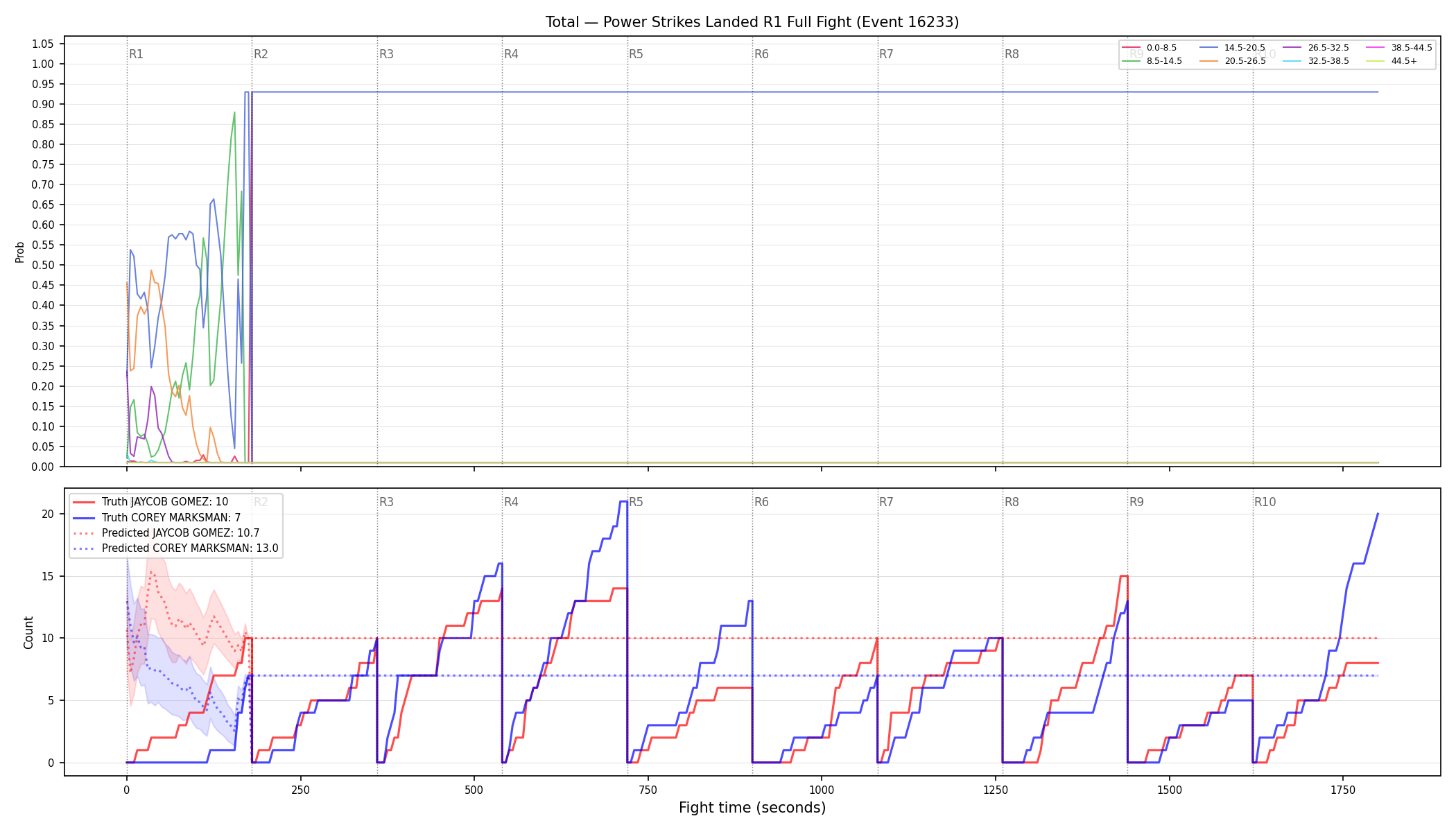This screenshot has height=832, width=1456.
Task: Click the R6 round marker in the probability chart
Action: [761, 54]
